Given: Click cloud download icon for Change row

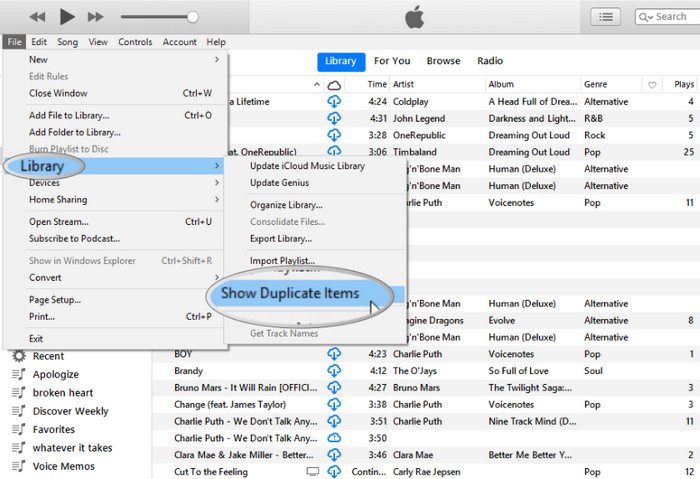Looking at the screenshot, I should [334, 404].
